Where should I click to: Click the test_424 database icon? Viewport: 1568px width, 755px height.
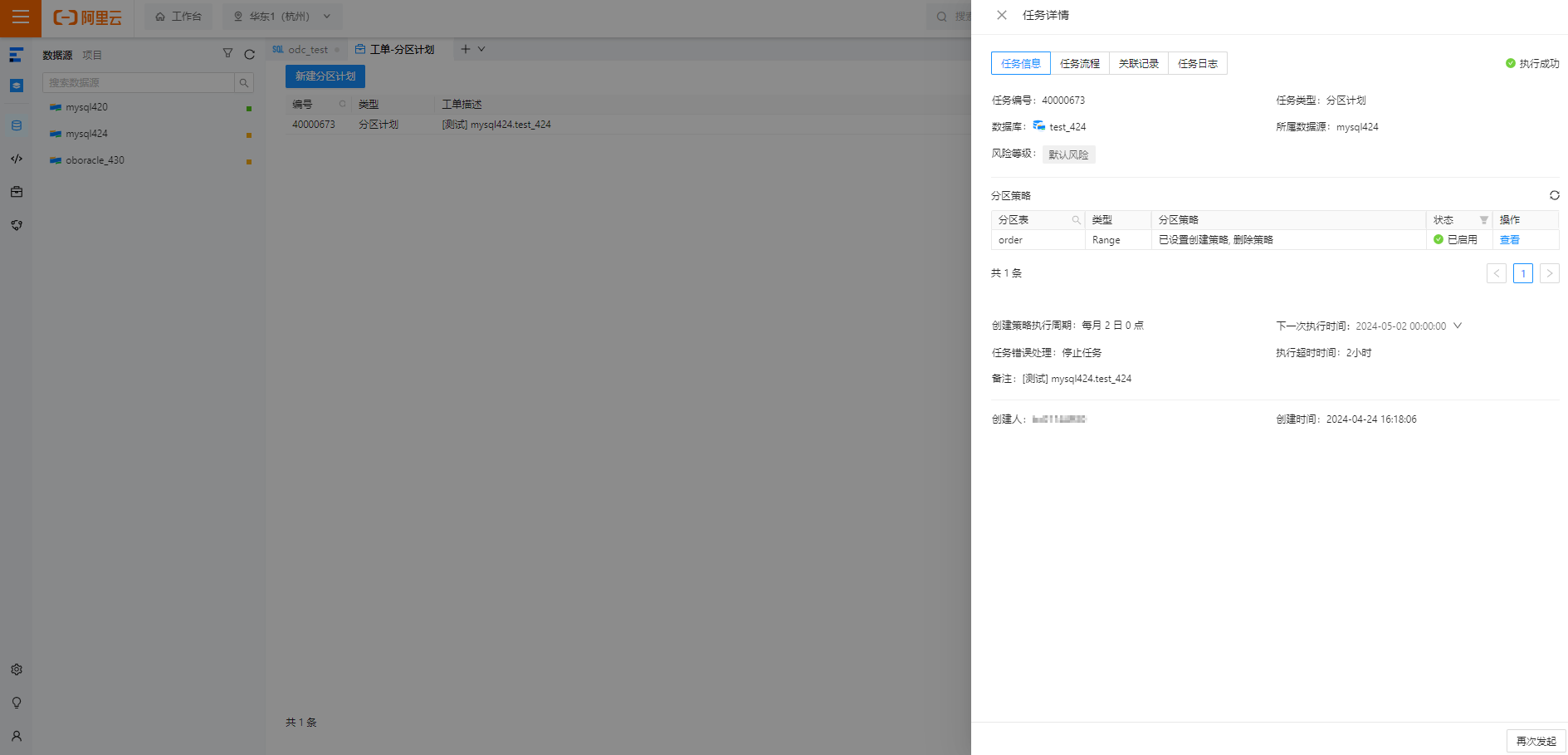[1039, 126]
